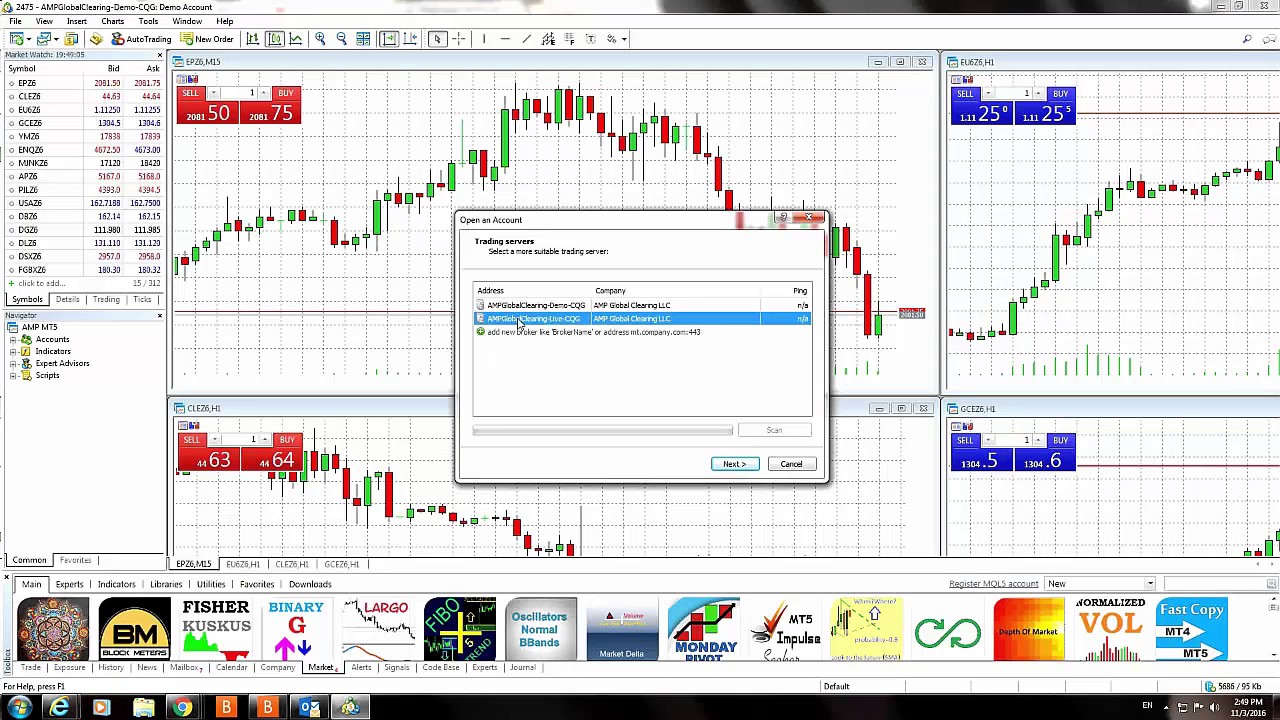Open the shapes tool dropdown arrow
This screenshot has height=720, width=1280.
coord(623,39)
